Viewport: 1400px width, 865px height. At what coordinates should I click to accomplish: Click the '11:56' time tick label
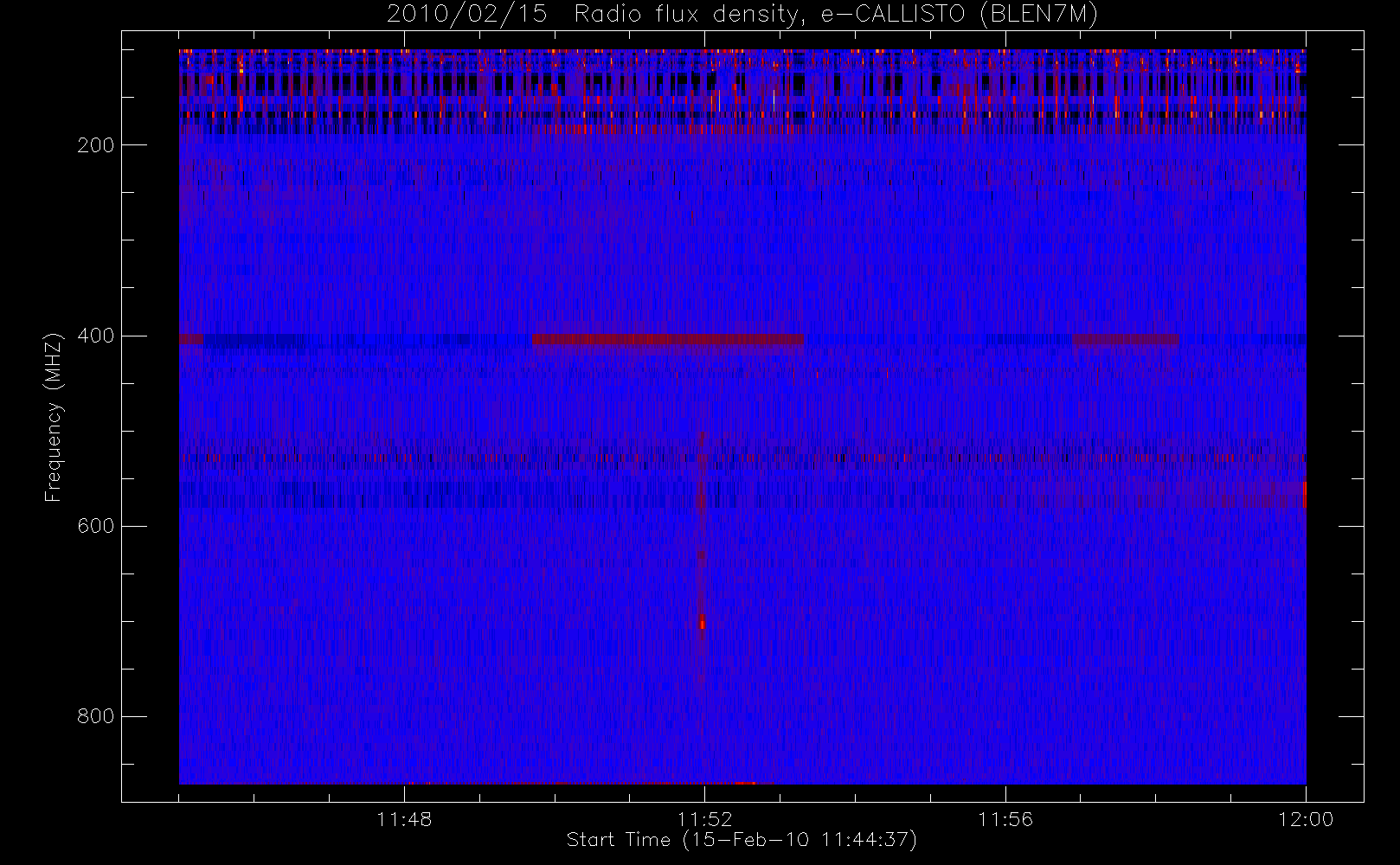(x=1005, y=819)
